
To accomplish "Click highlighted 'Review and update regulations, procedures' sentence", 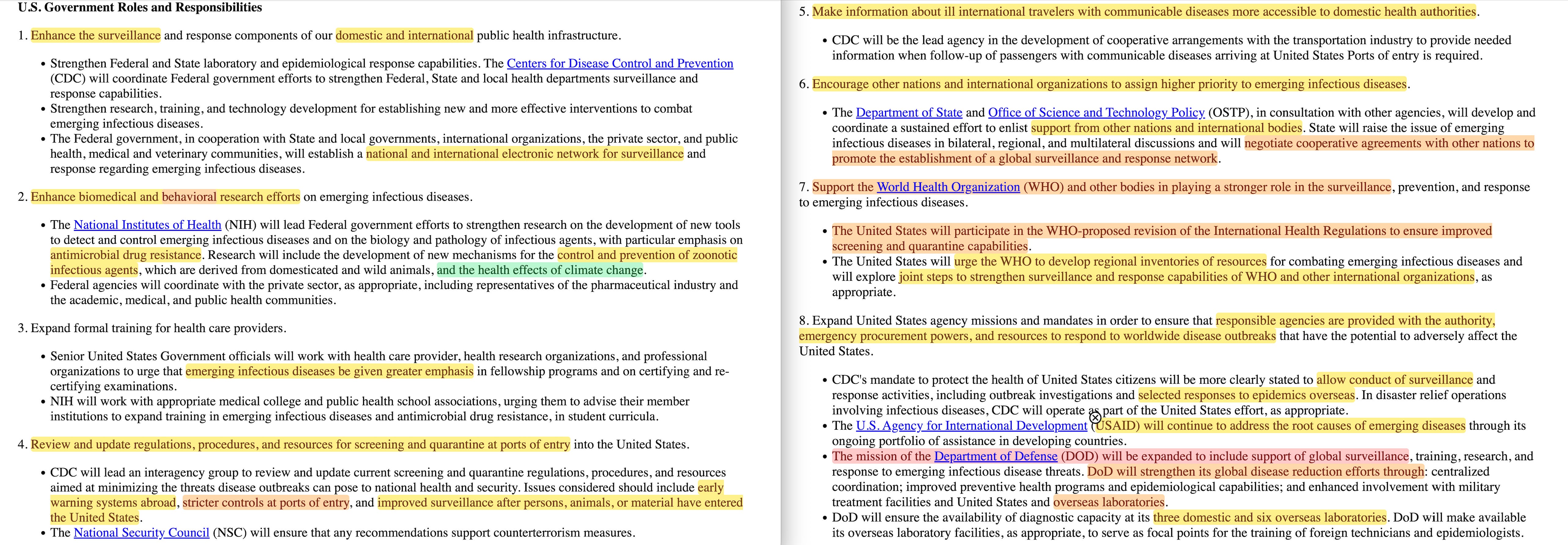I will (x=301, y=444).
